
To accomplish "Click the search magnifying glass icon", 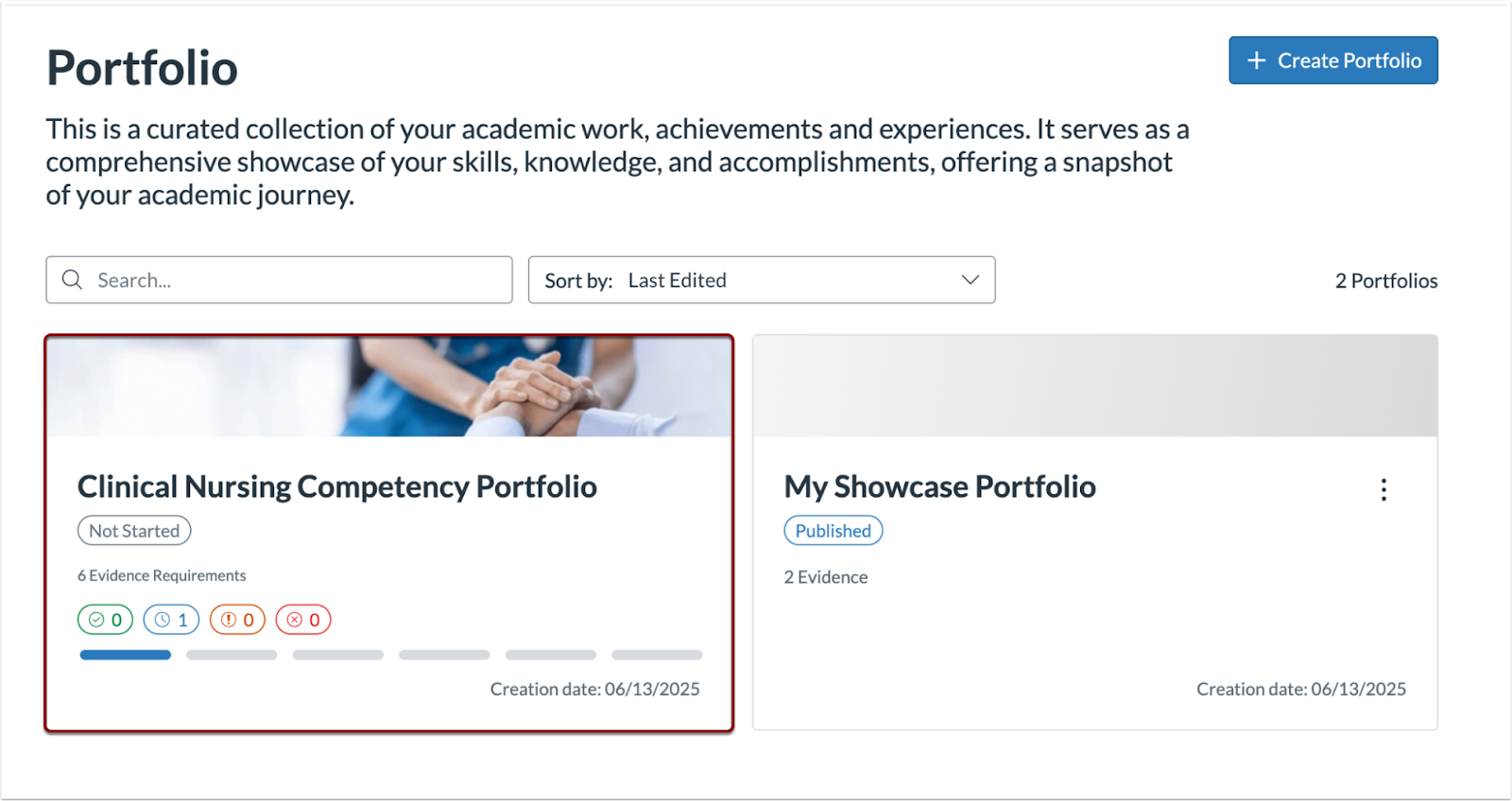I will [72, 280].
